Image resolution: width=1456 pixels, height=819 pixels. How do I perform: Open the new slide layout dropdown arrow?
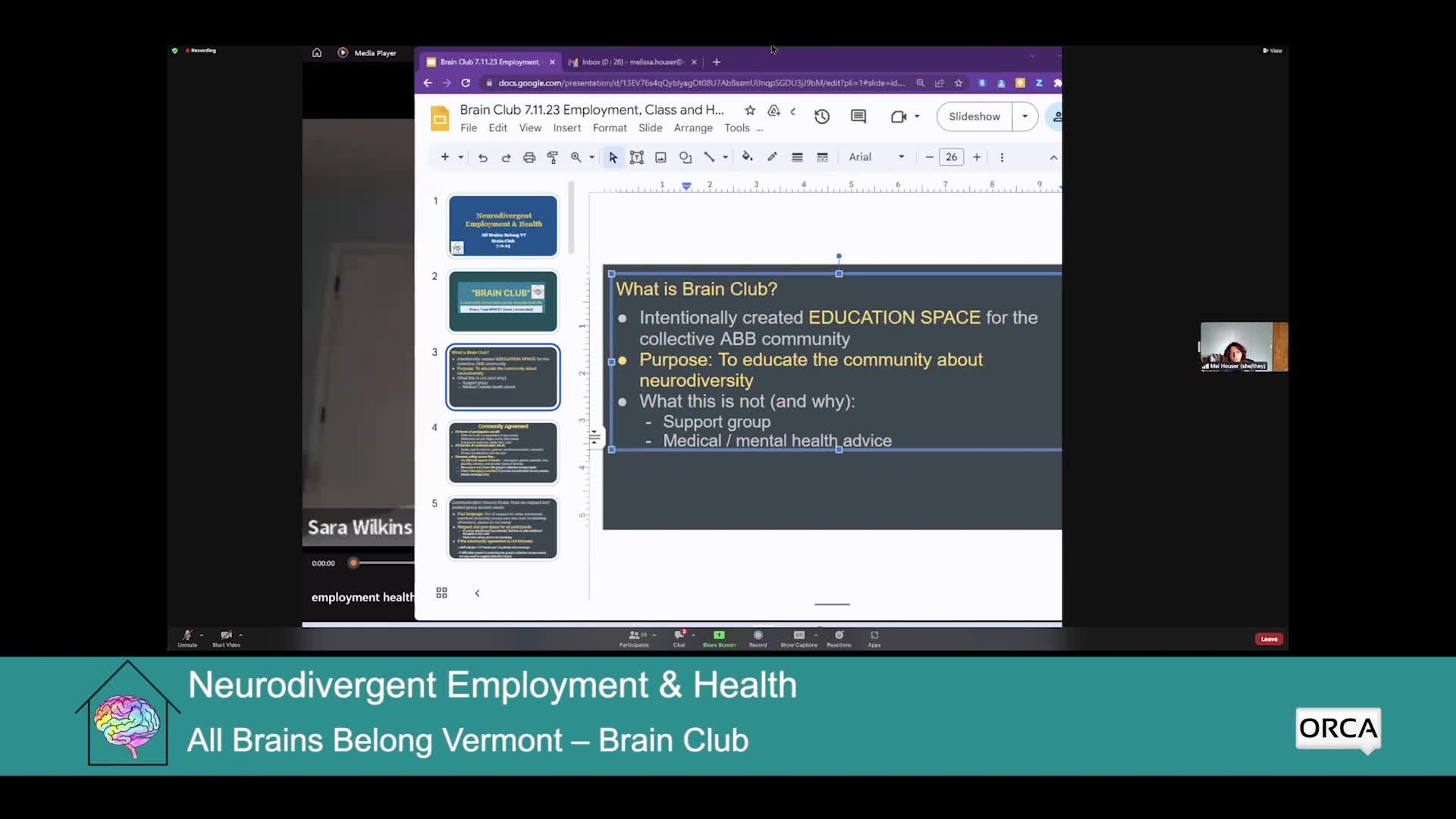click(x=460, y=158)
